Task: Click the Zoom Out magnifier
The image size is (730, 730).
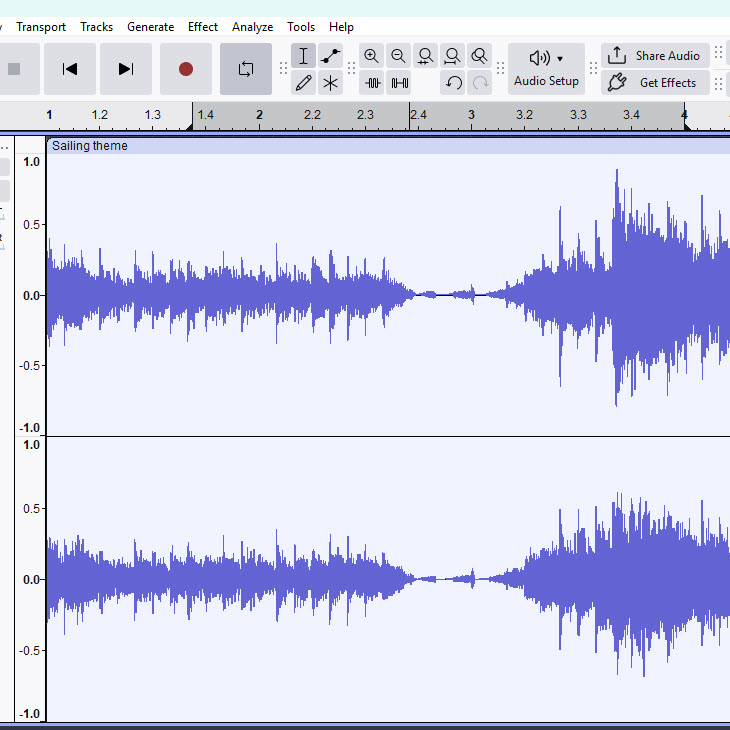Action: click(x=399, y=56)
